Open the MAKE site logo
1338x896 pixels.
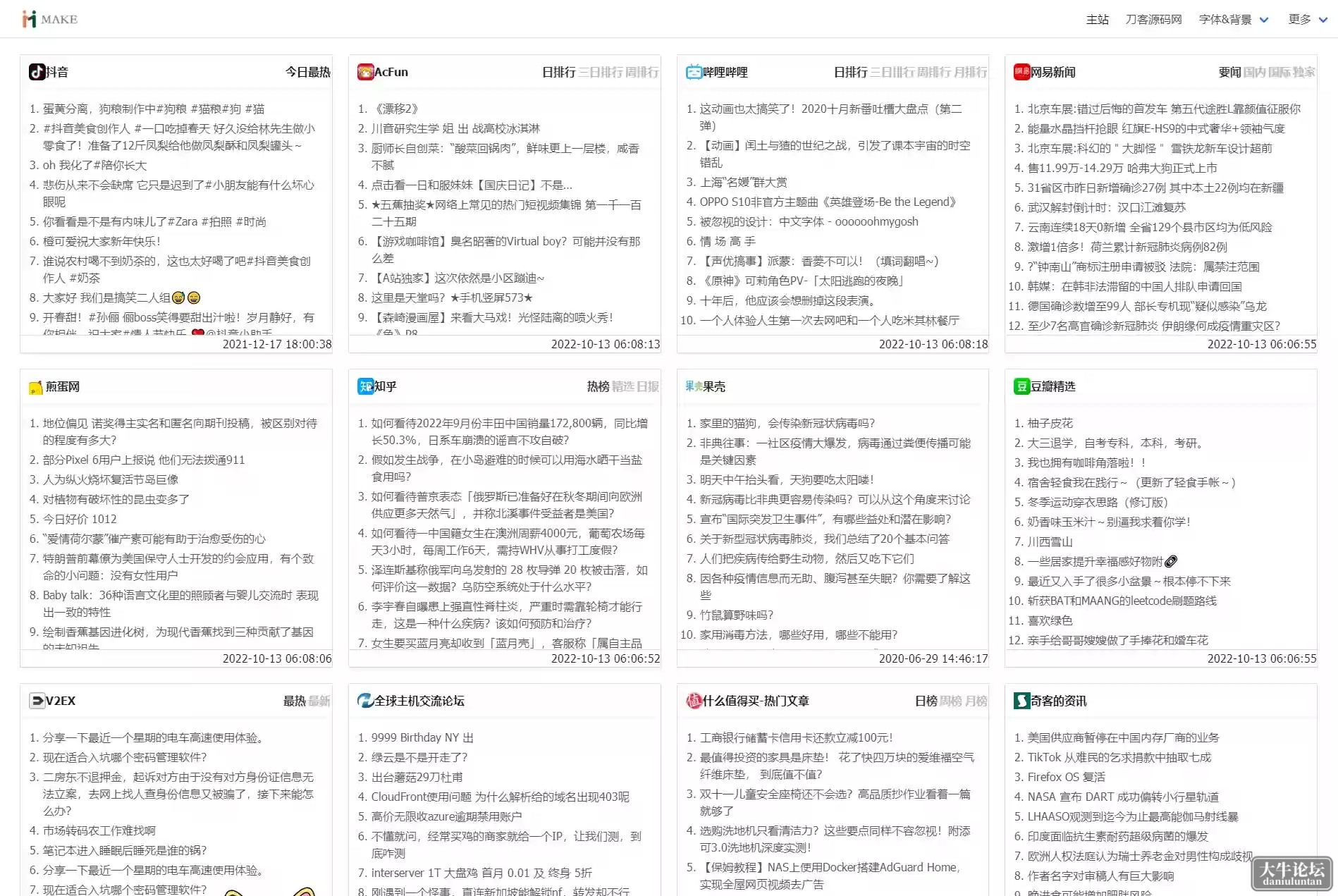(49, 19)
